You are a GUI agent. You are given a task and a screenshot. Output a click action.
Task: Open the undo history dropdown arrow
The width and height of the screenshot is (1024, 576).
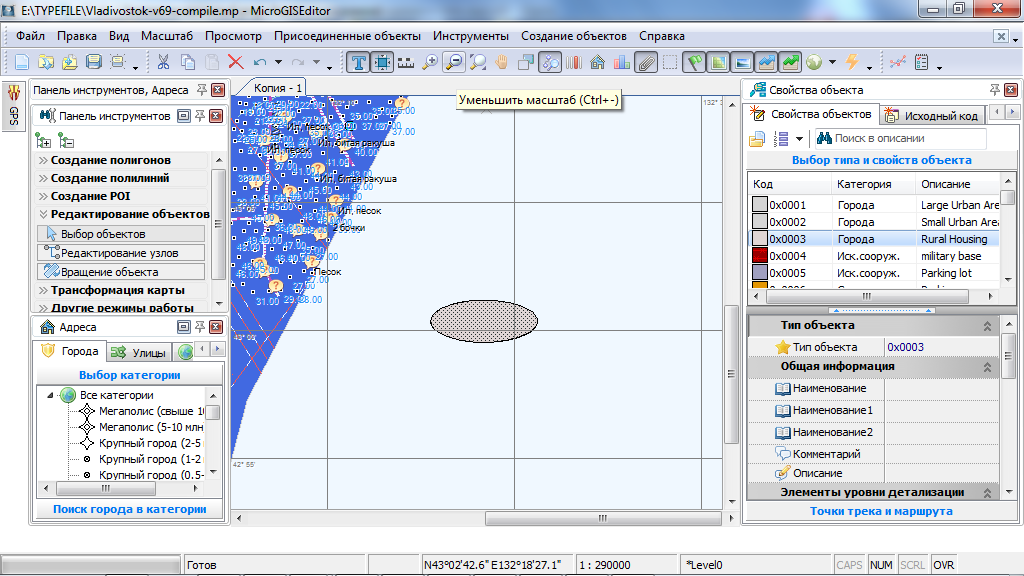278,63
